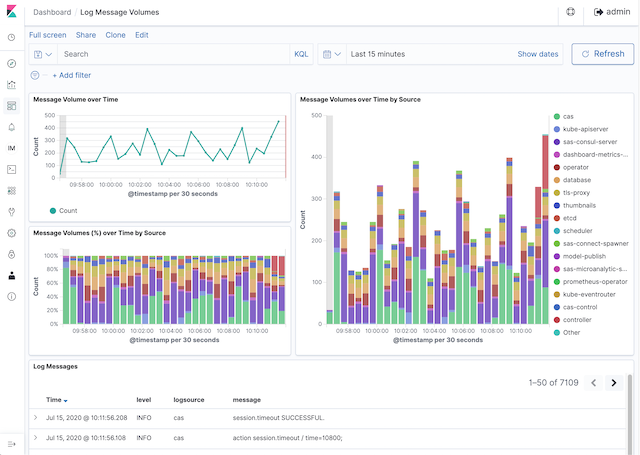
Task: Open the Share menu
Action: tap(86, 35)
